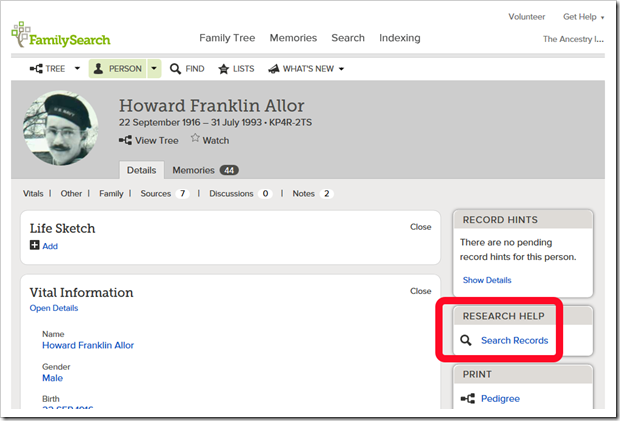Click The Ancestry I... account name
The height and width of the screenshot is (421, 620).
pyautogui.click(x=573, y=39)
